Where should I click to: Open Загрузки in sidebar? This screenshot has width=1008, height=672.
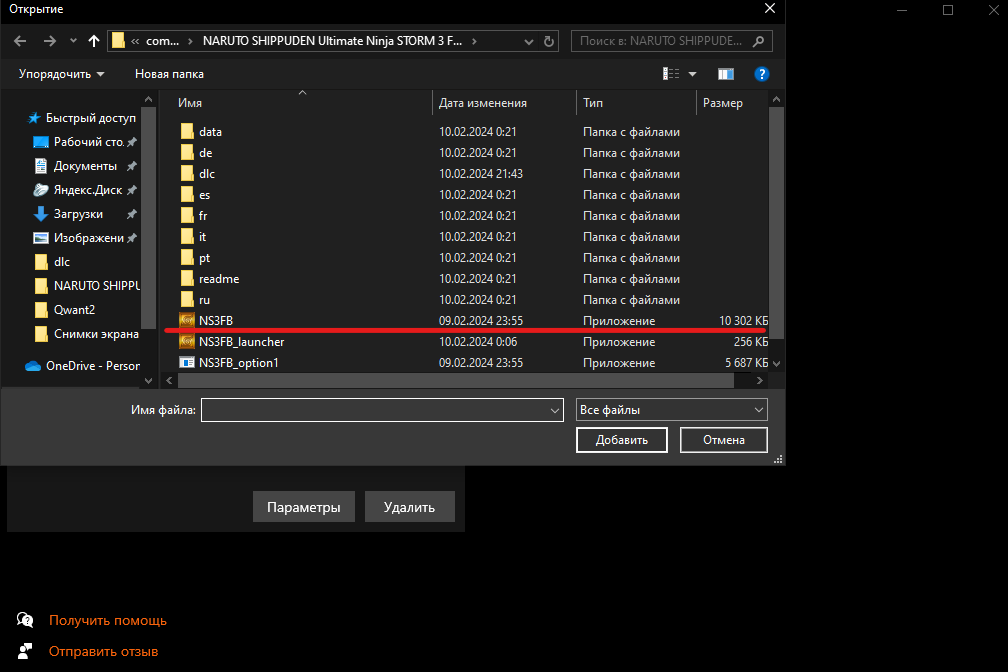point(85,213)
